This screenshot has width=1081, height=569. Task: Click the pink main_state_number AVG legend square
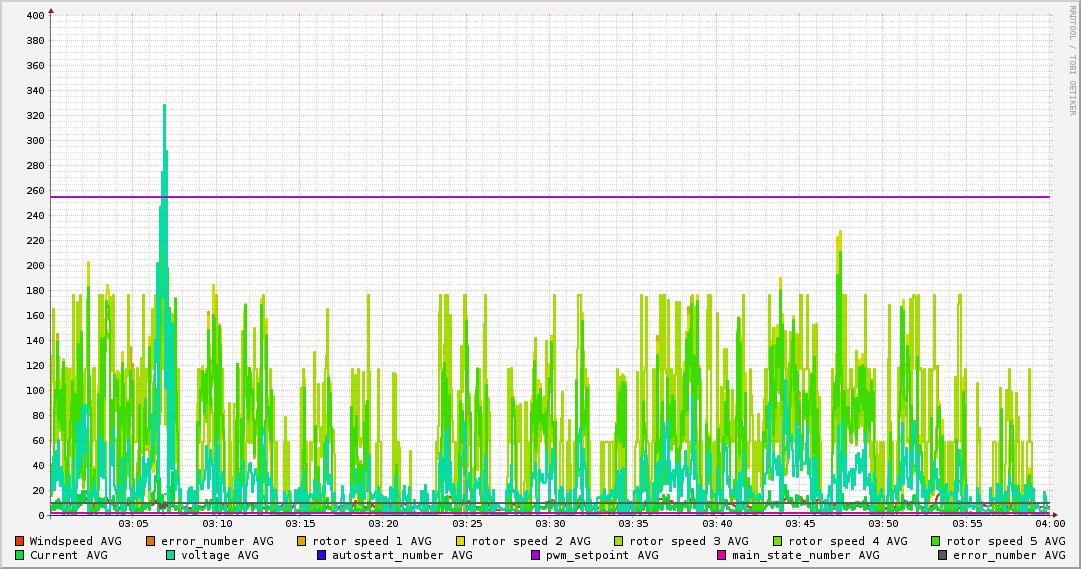722,555
